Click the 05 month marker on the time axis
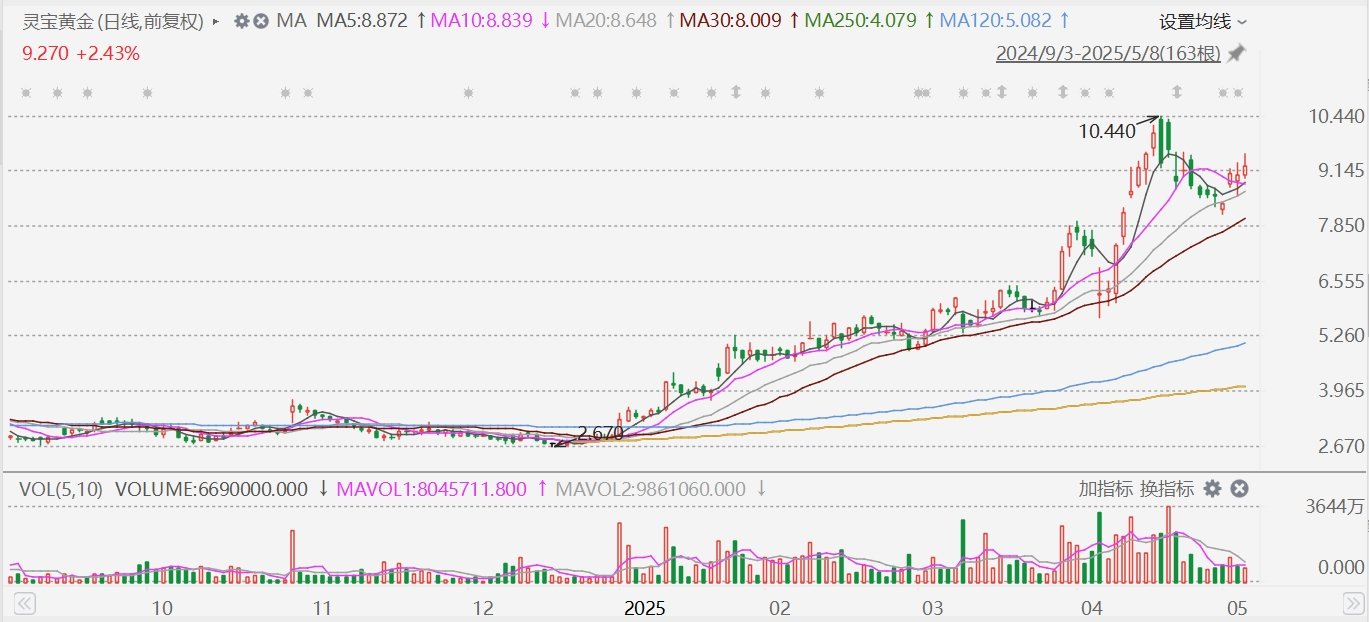1369x622 pixels. tap(1237, 608)
